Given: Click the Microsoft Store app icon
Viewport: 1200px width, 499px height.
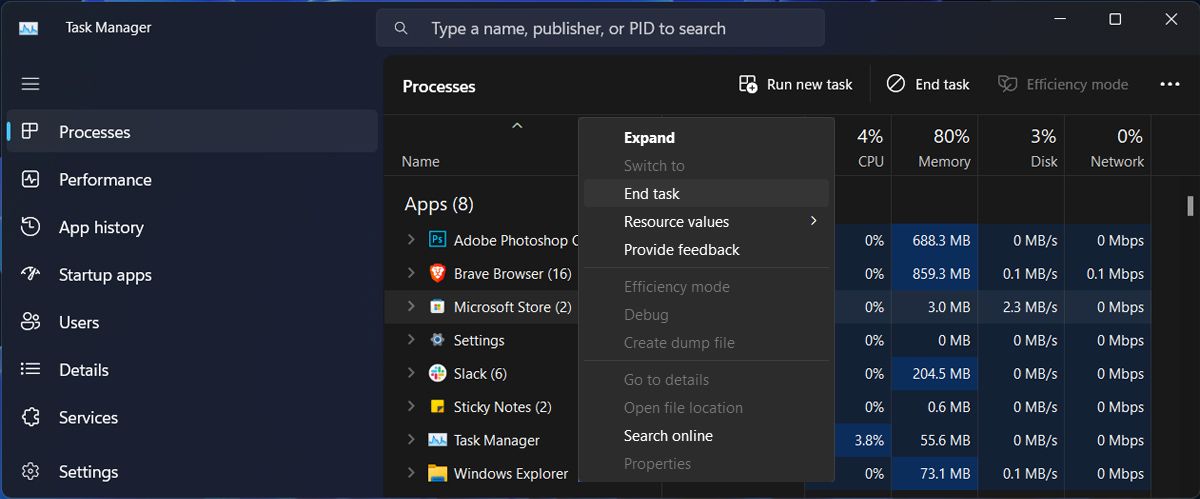Looking at the screenshot, I should [437, 307].
